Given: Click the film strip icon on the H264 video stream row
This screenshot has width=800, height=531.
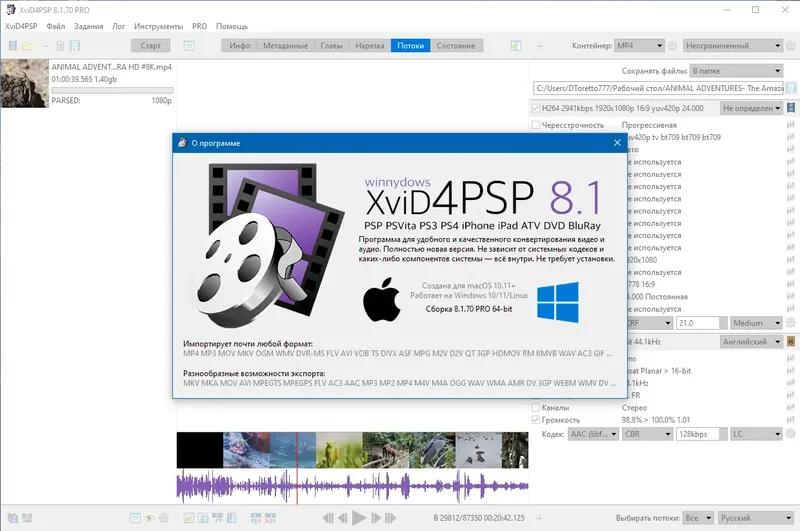Looking at the screenshot, I should point(791,108).
